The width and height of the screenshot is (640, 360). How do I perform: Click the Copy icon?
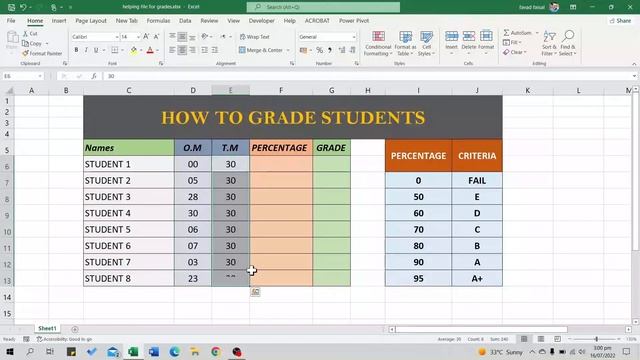(x=26, y=43)
